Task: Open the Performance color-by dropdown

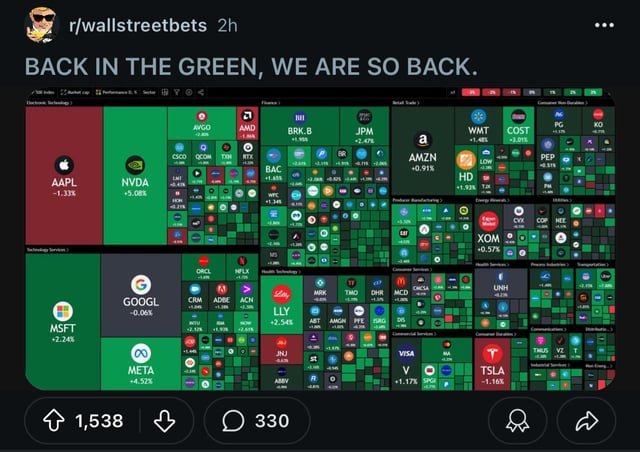Action: (116, 92)
